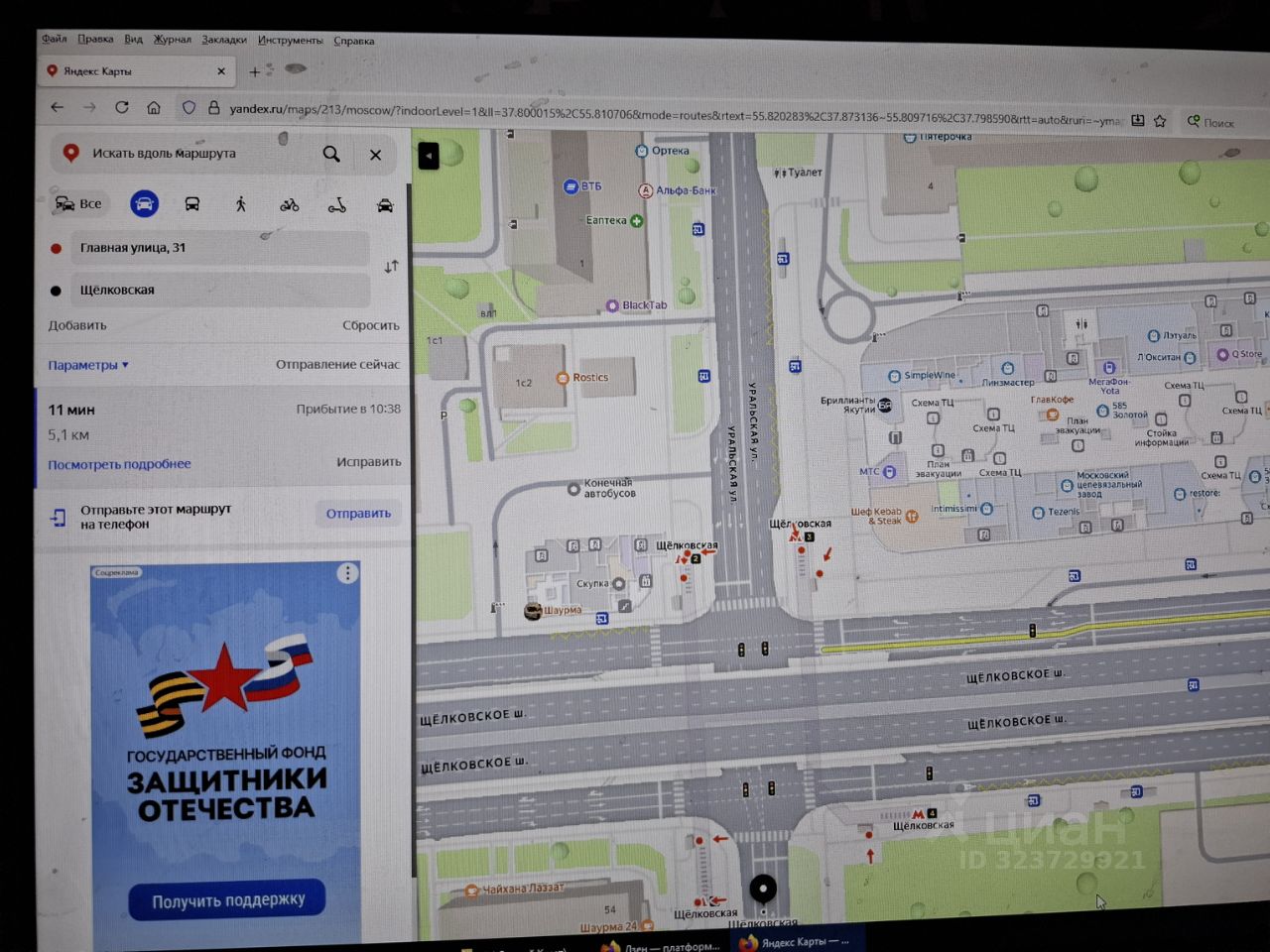Viewport: 1270px width, 952px height.
Task: Close the Яндекс Карты tab
Action: point(221,71)
